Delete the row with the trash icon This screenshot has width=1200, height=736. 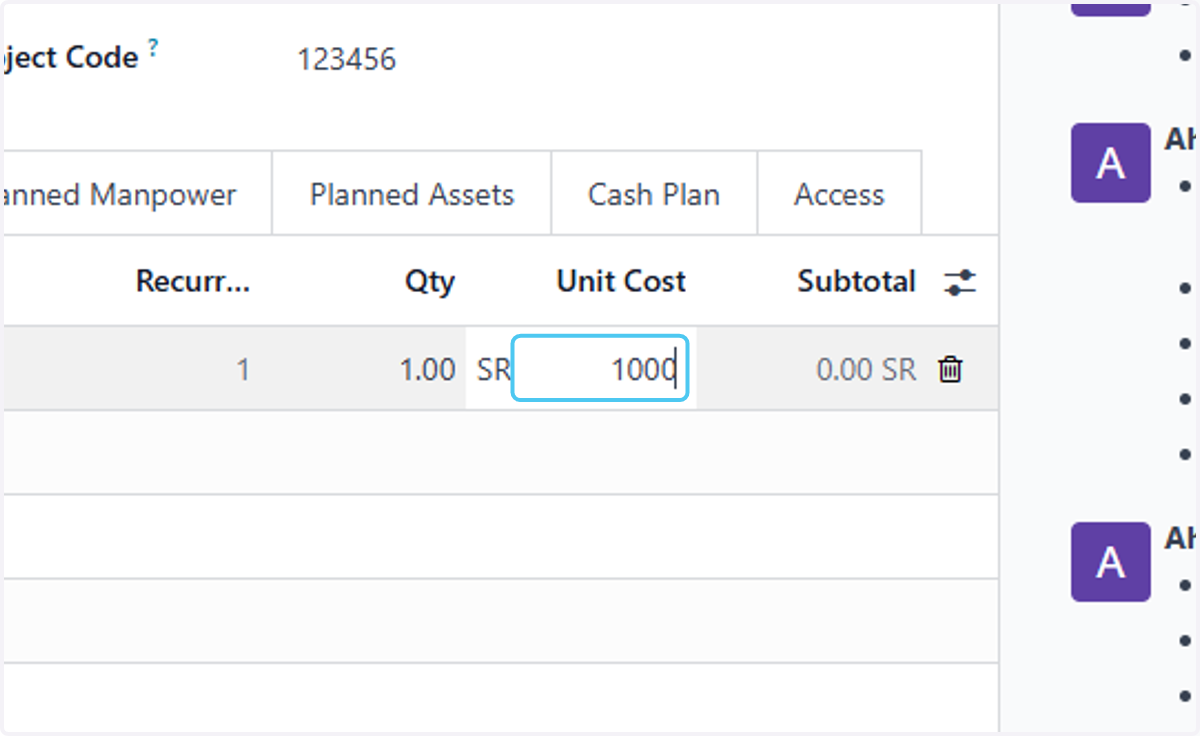(950, 370)
